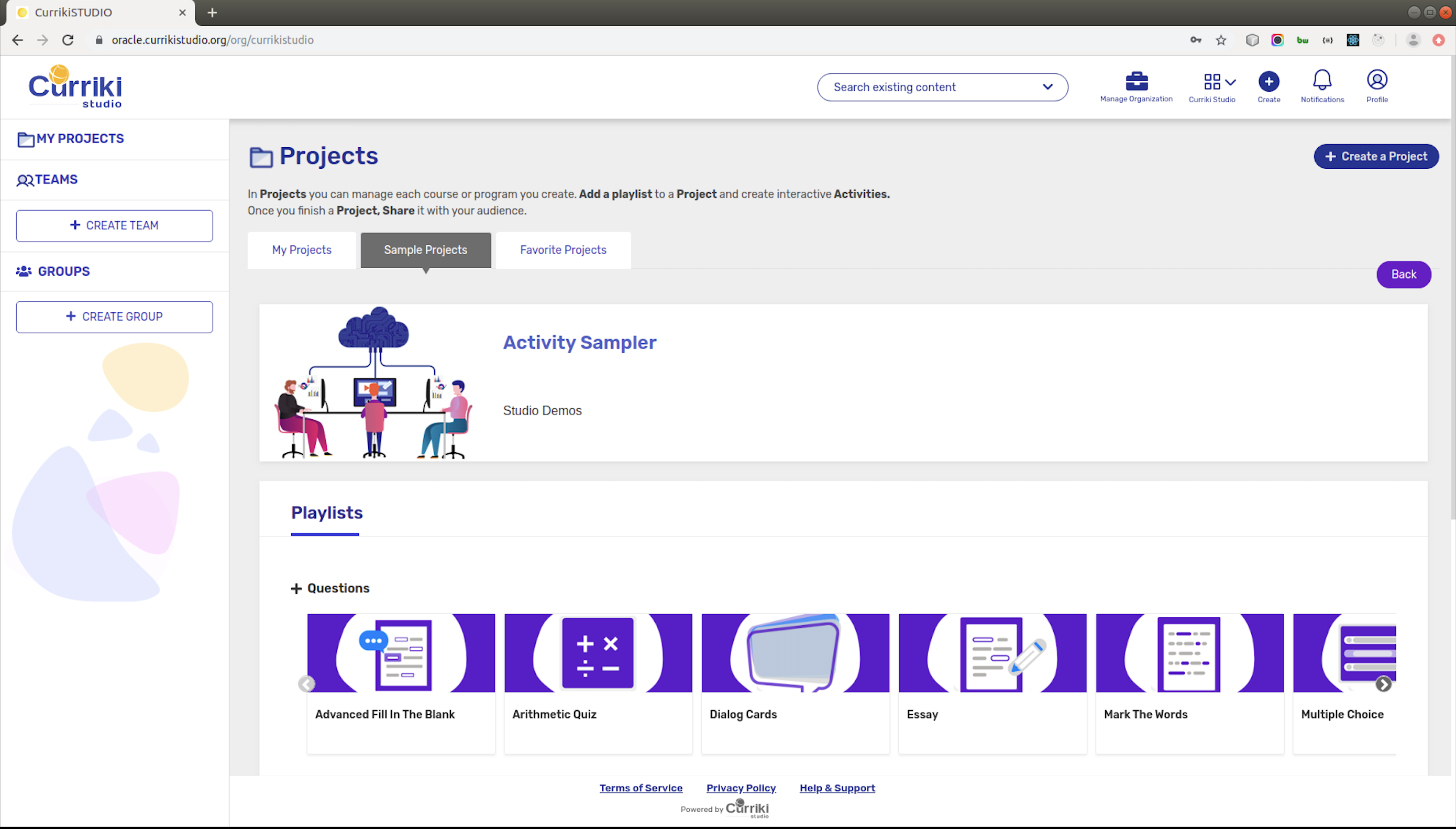Click the CREATE TEAM button
The width and height of the screenshot is (1456, 829).
pos(114,225)
